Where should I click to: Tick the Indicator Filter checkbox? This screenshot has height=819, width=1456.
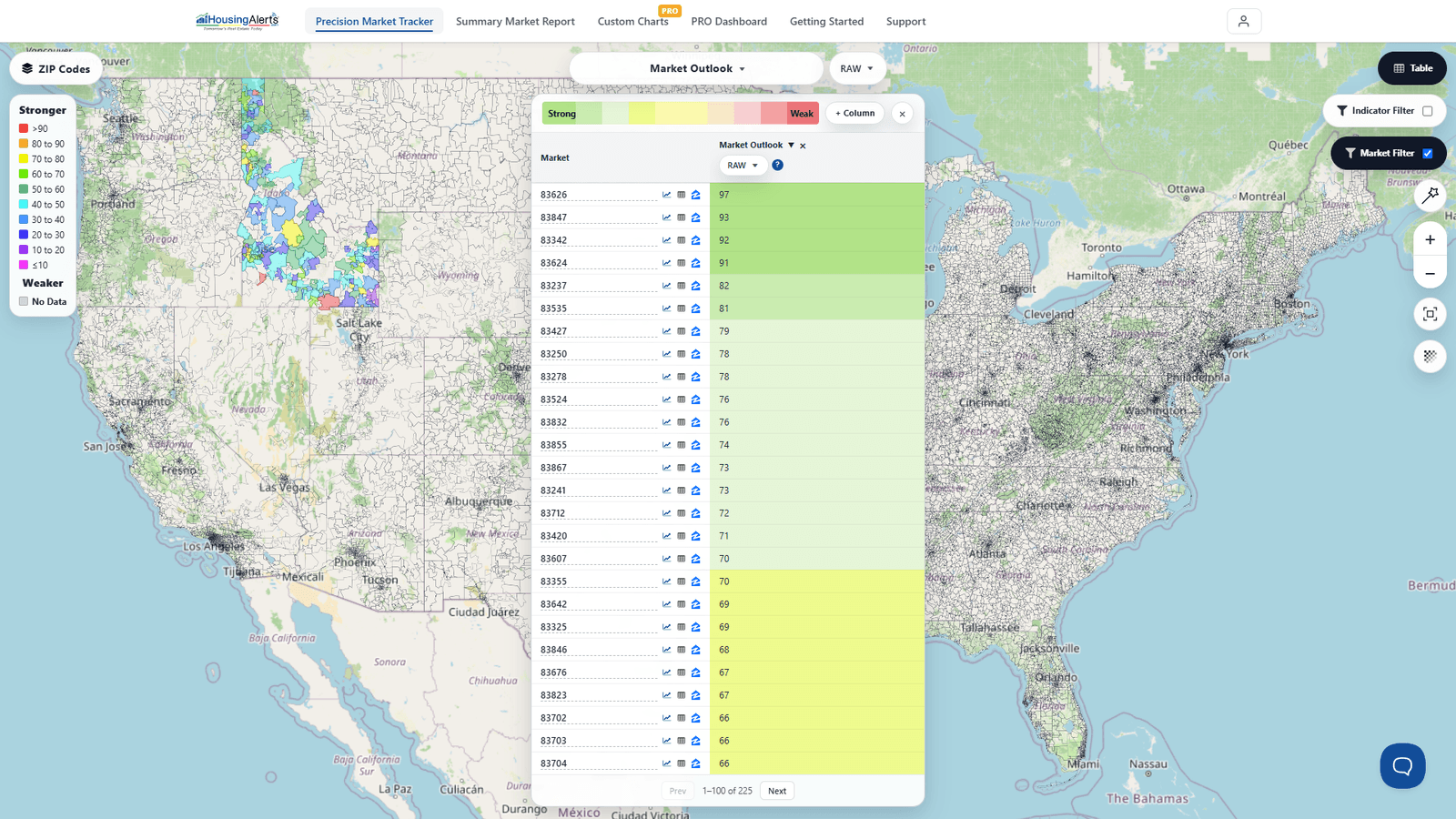coord(1427,111)
